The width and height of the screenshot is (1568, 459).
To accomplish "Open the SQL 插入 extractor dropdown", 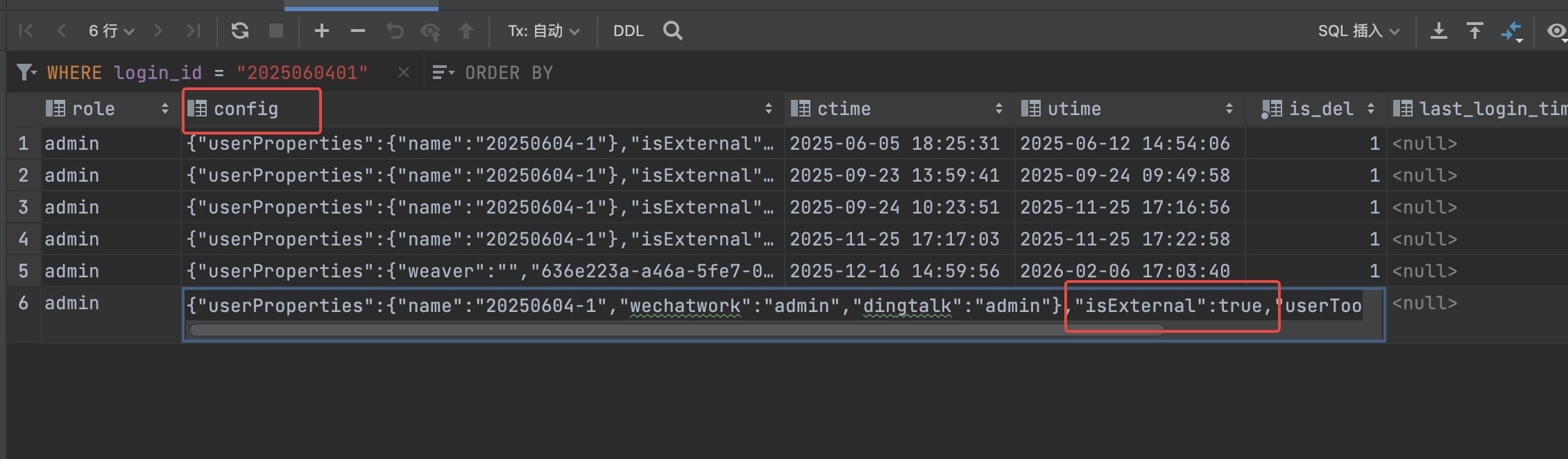I will [1358, 31].
